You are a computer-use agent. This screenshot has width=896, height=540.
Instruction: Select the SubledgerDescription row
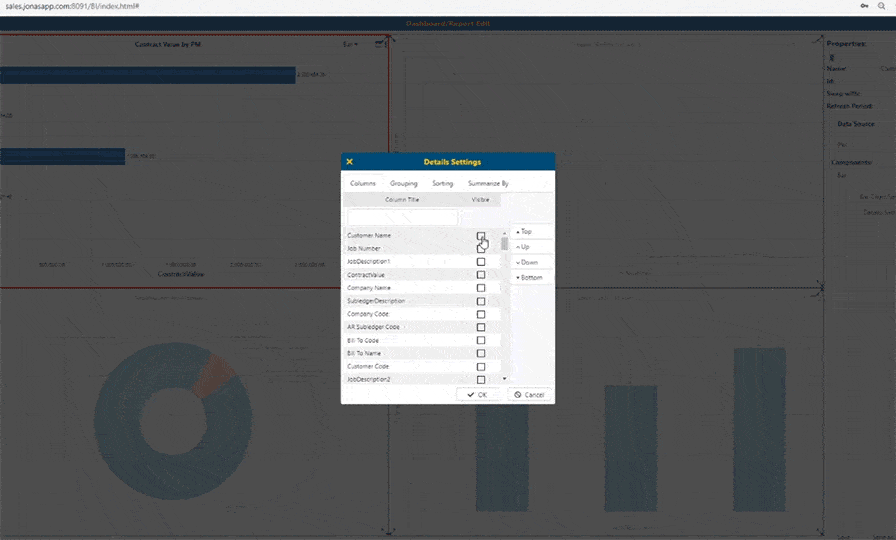422,301
